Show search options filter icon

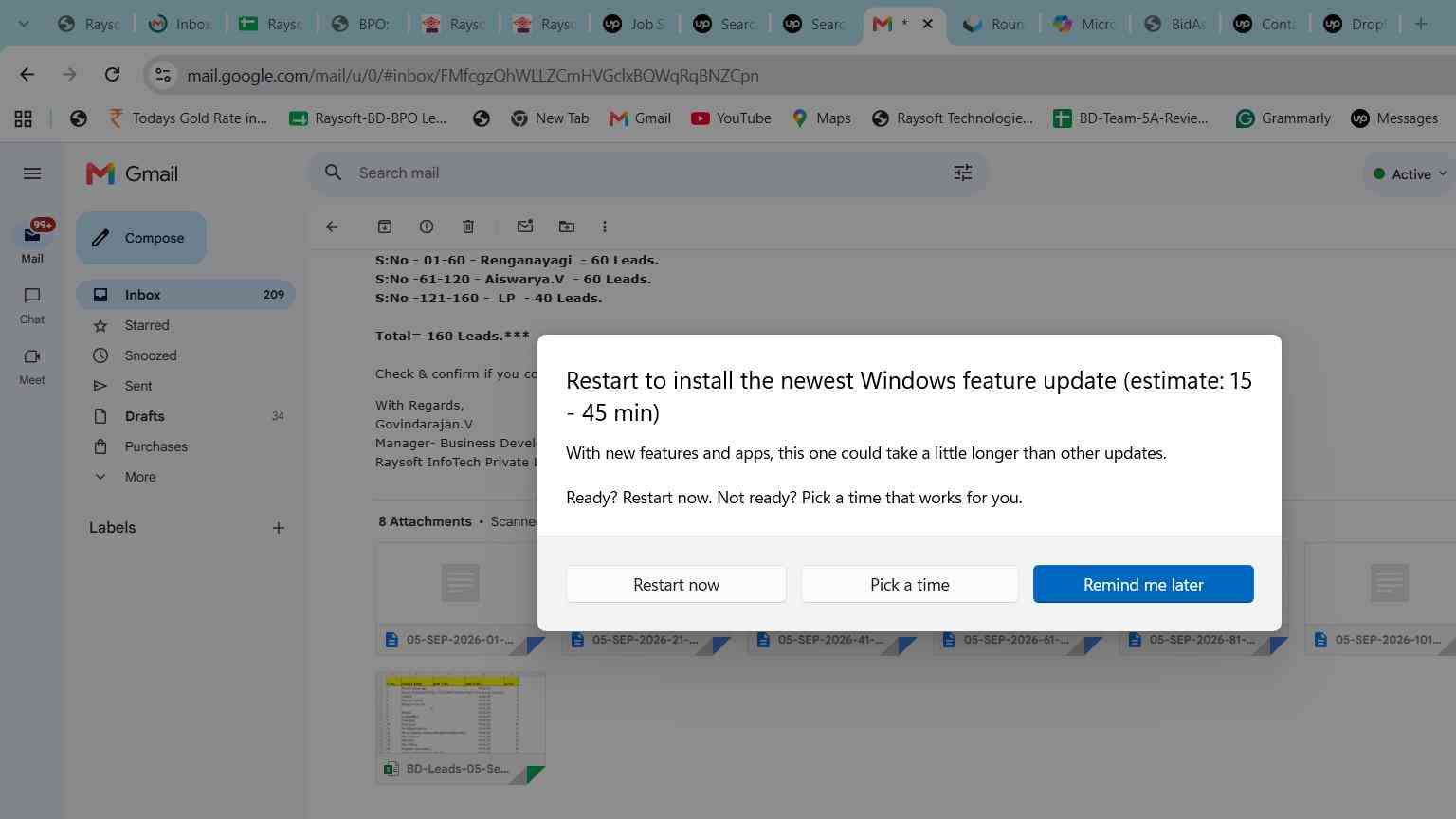[962, 173]
